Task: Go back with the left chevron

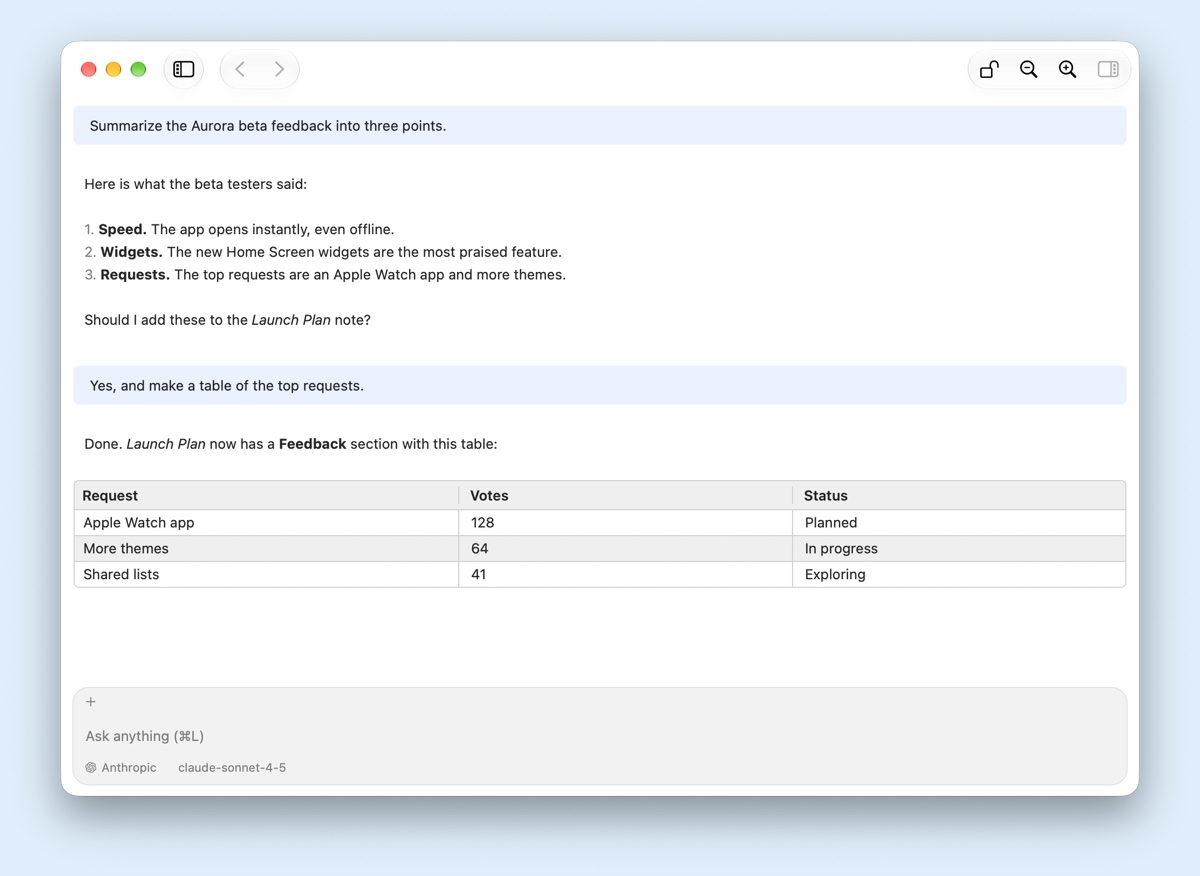Action: (x=240, y=69)
